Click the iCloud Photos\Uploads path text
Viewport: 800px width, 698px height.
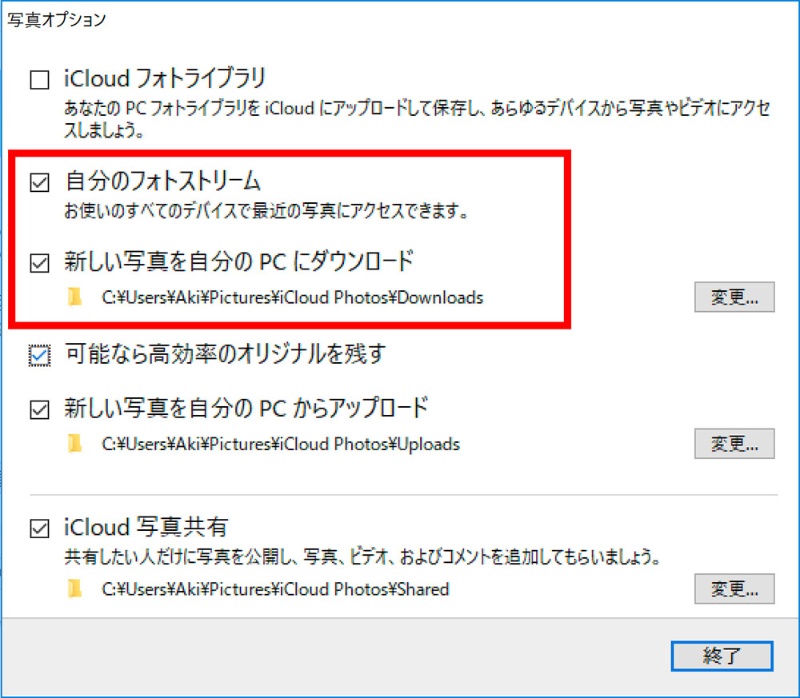click(281, 444)
